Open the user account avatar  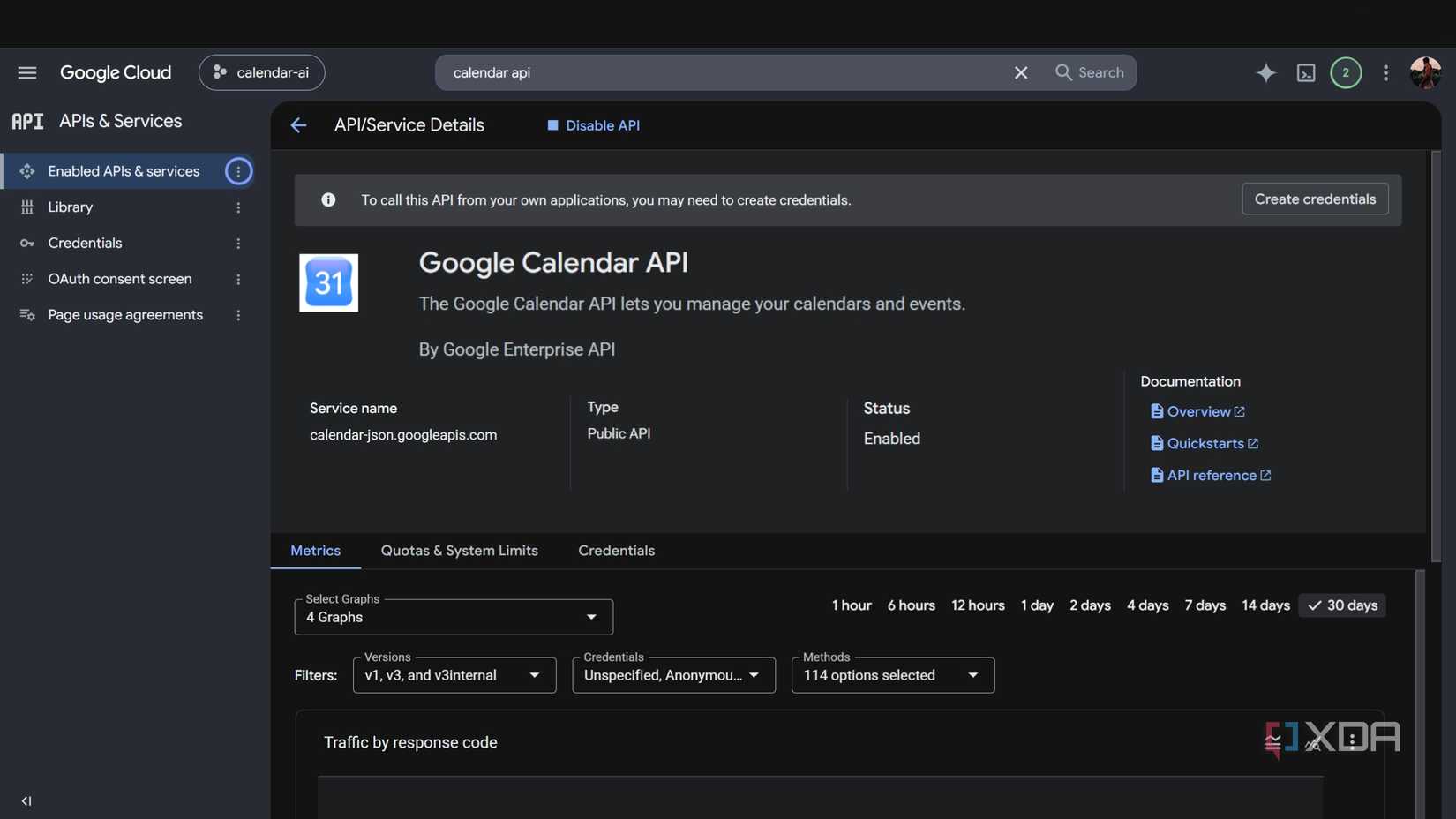[x=1425, y=72]
